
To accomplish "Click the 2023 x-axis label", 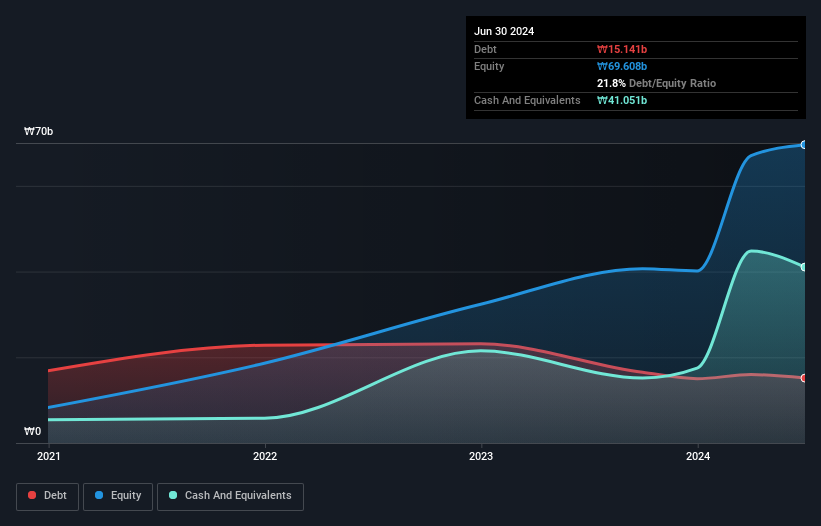I will [x=481, y=456].
